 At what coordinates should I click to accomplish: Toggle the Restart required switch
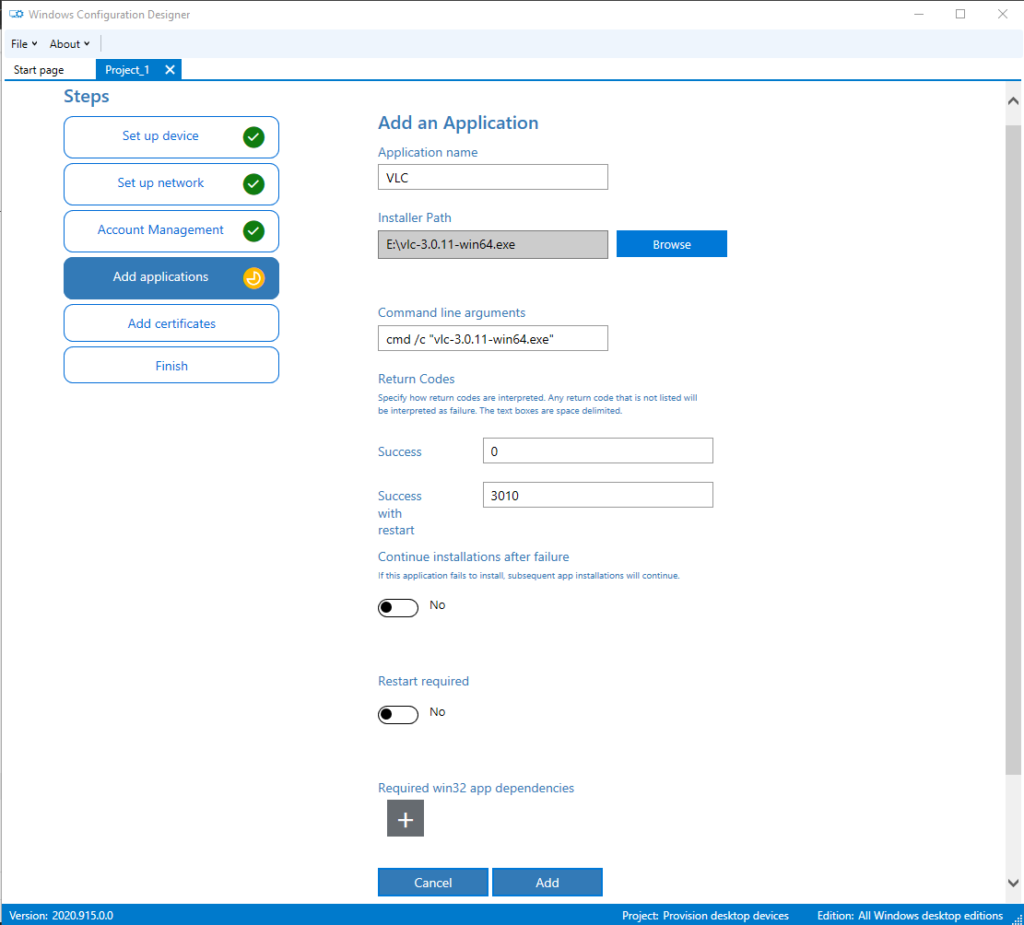pyautogui.click(x=398, y=715)
